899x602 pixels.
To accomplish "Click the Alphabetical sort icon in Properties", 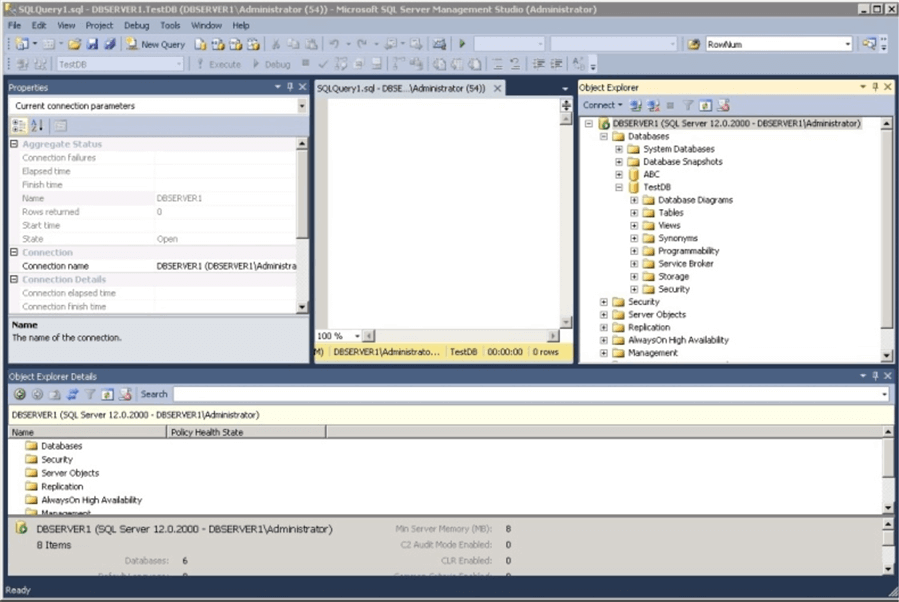I will [37, 126].
